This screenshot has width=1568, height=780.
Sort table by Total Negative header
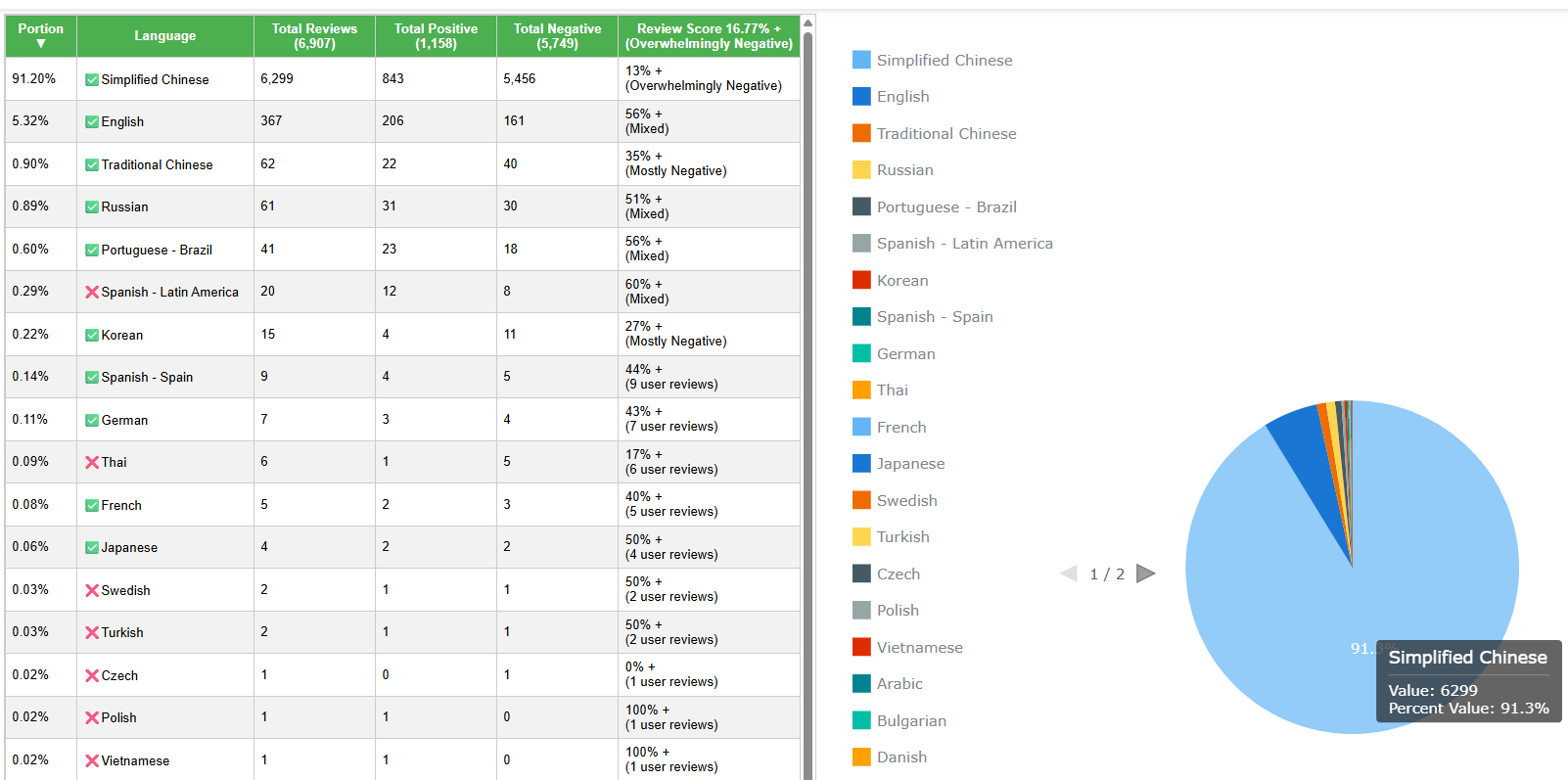557,36
